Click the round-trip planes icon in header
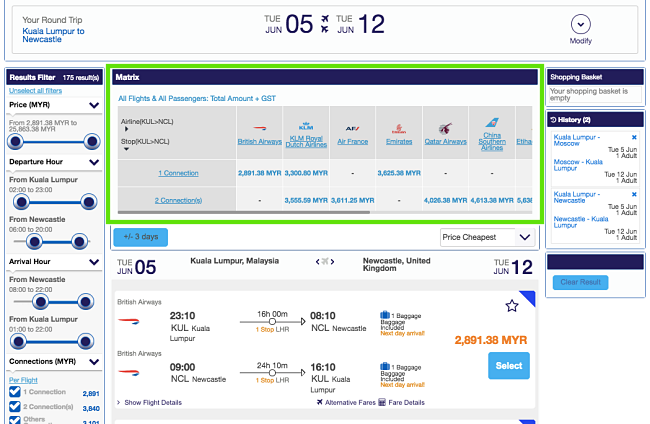Image resolution: width=650 pixels, height=424 pixels. click(325, 24)
